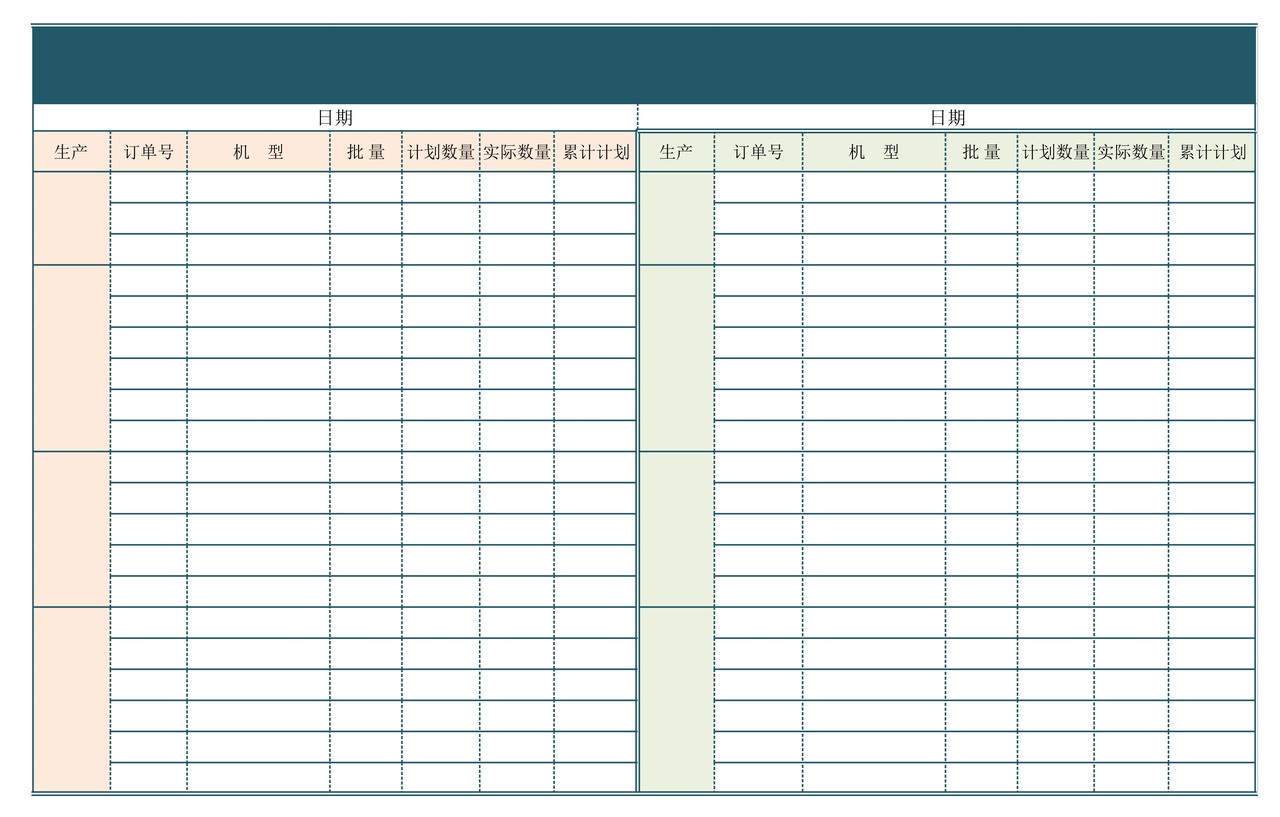Select the 日期 cell above the right table
Viewport: 1280px width, 817px height.
947,118
